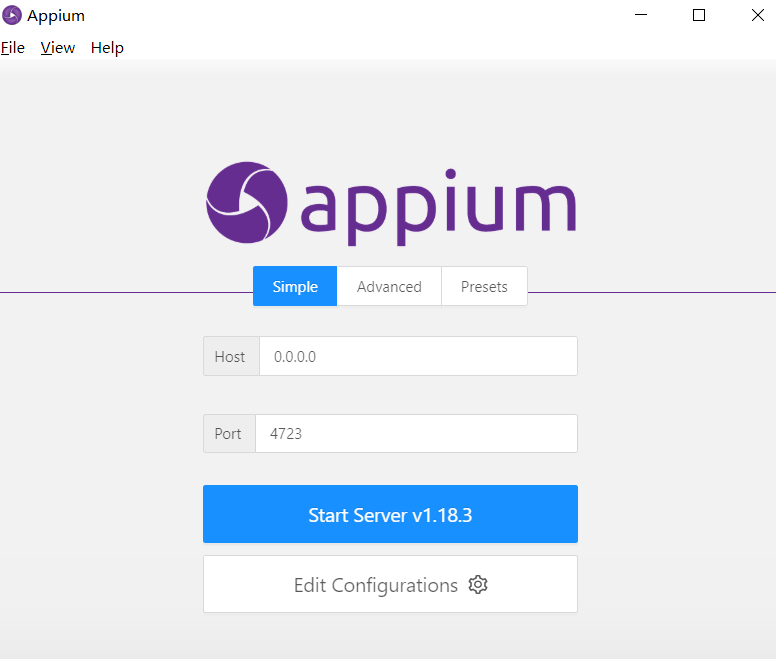Switch to the Presets tab
The height and width of the screenshot is (659, 776).
484,286
